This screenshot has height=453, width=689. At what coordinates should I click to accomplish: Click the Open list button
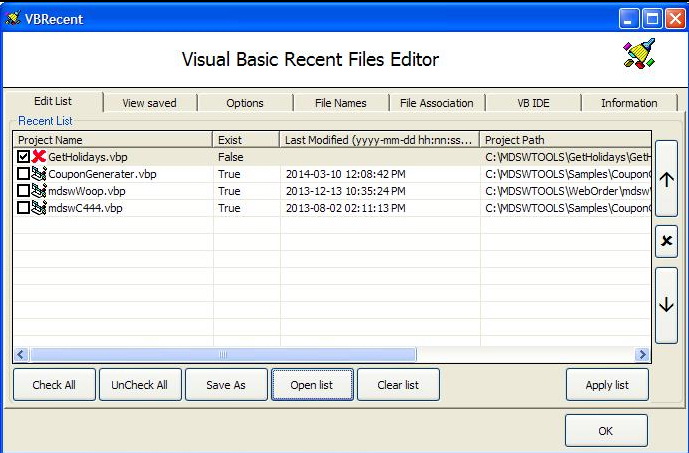[x=312, y=385]
